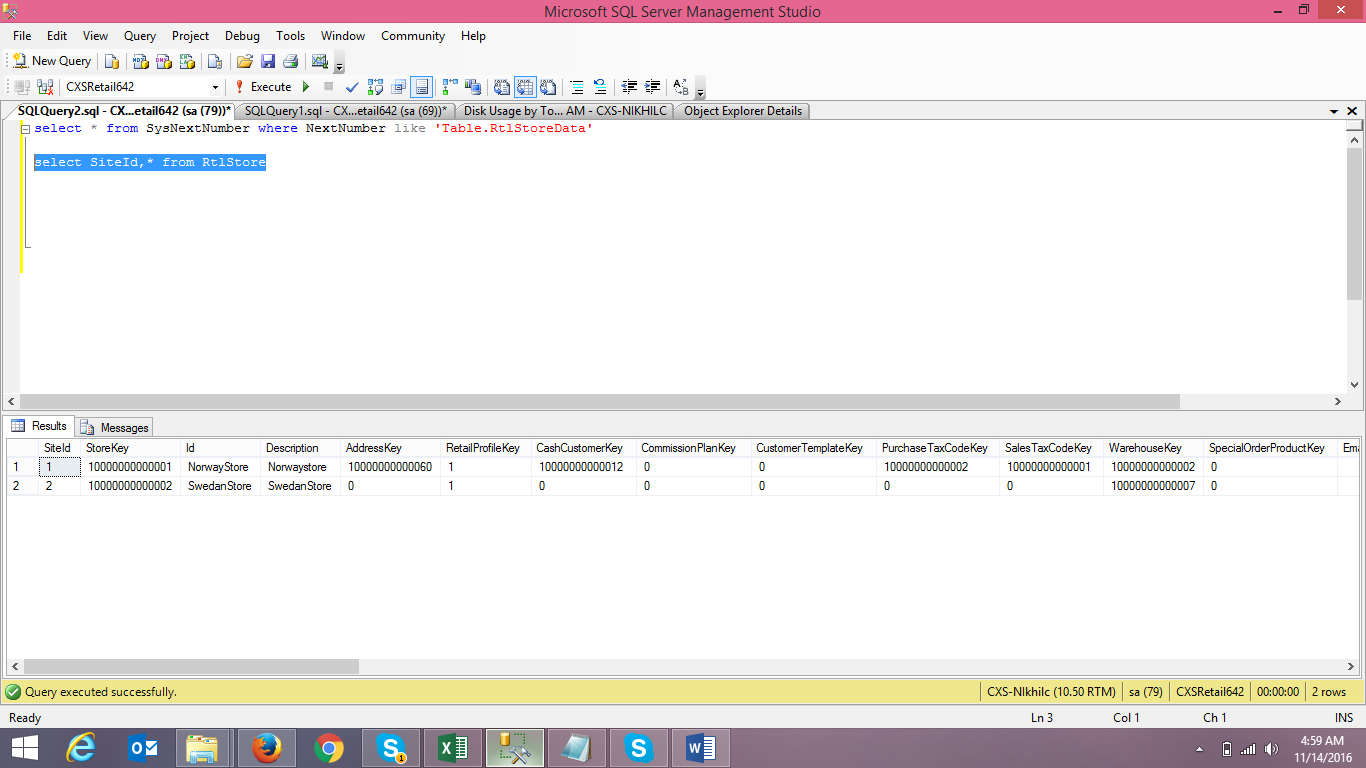Comment out the selected lines
1366x768 pixels.
(x=577, y=87)
